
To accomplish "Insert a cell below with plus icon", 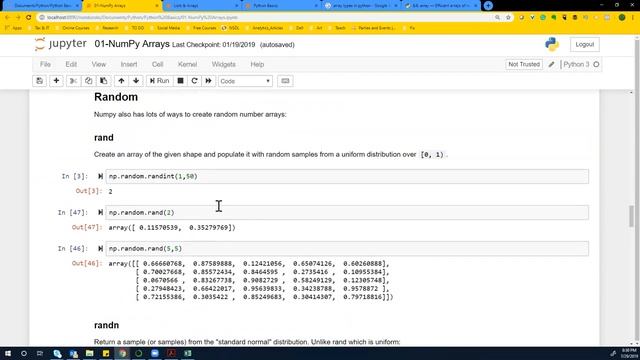I will tap(56, 81).
